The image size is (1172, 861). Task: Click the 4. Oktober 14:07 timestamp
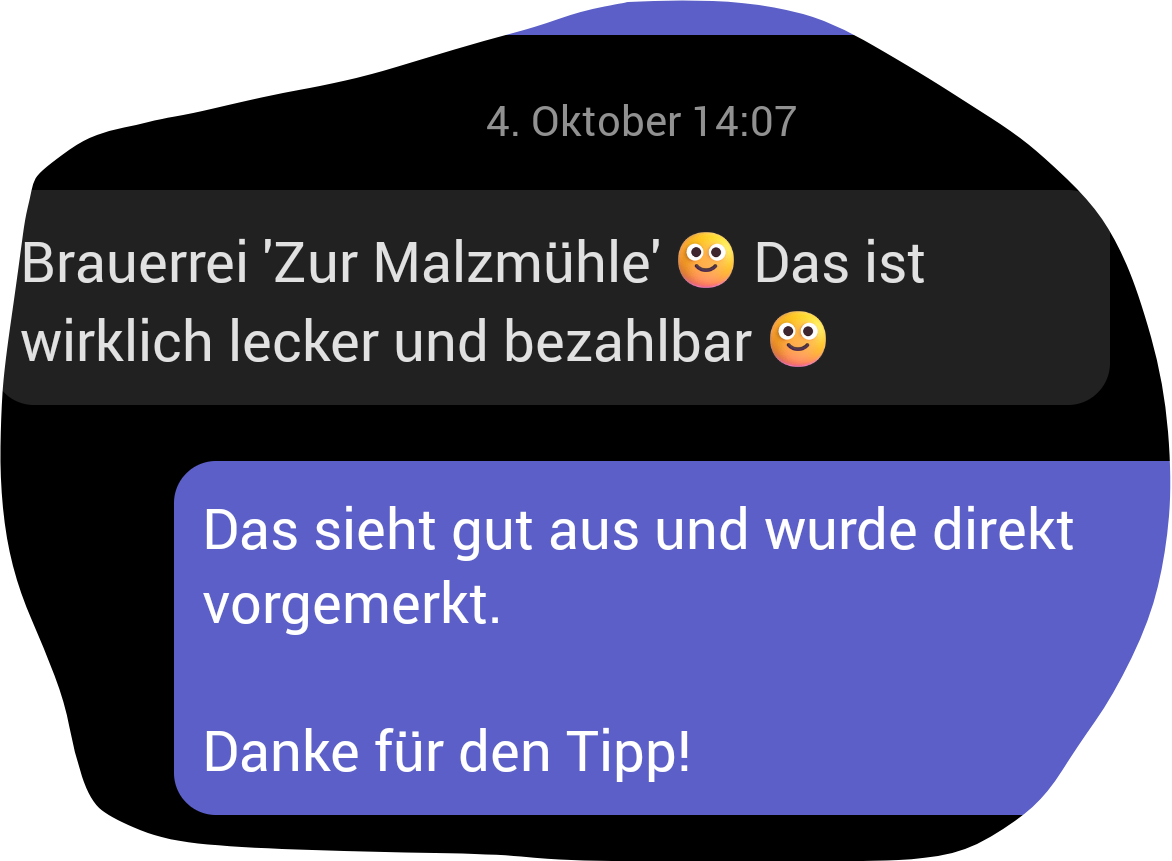tap(641, 122)
